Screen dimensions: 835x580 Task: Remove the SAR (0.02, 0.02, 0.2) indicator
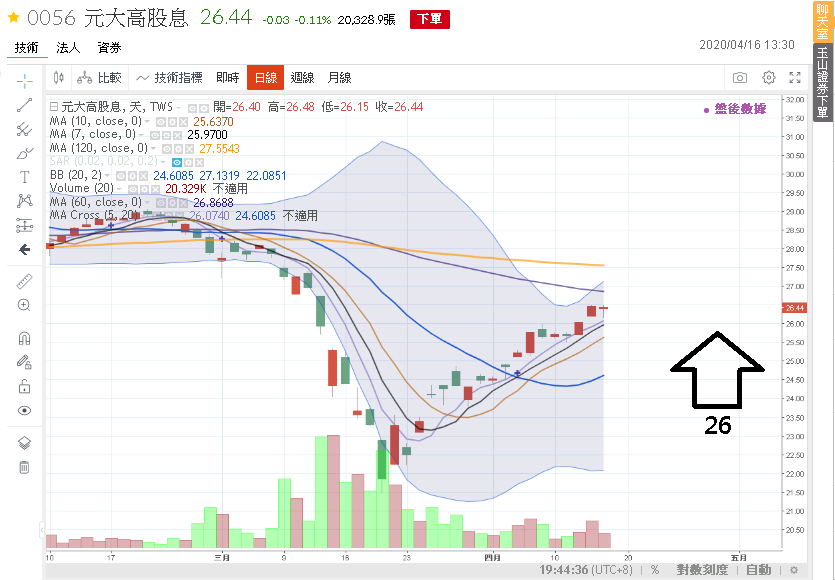click(x=199, y=162)
